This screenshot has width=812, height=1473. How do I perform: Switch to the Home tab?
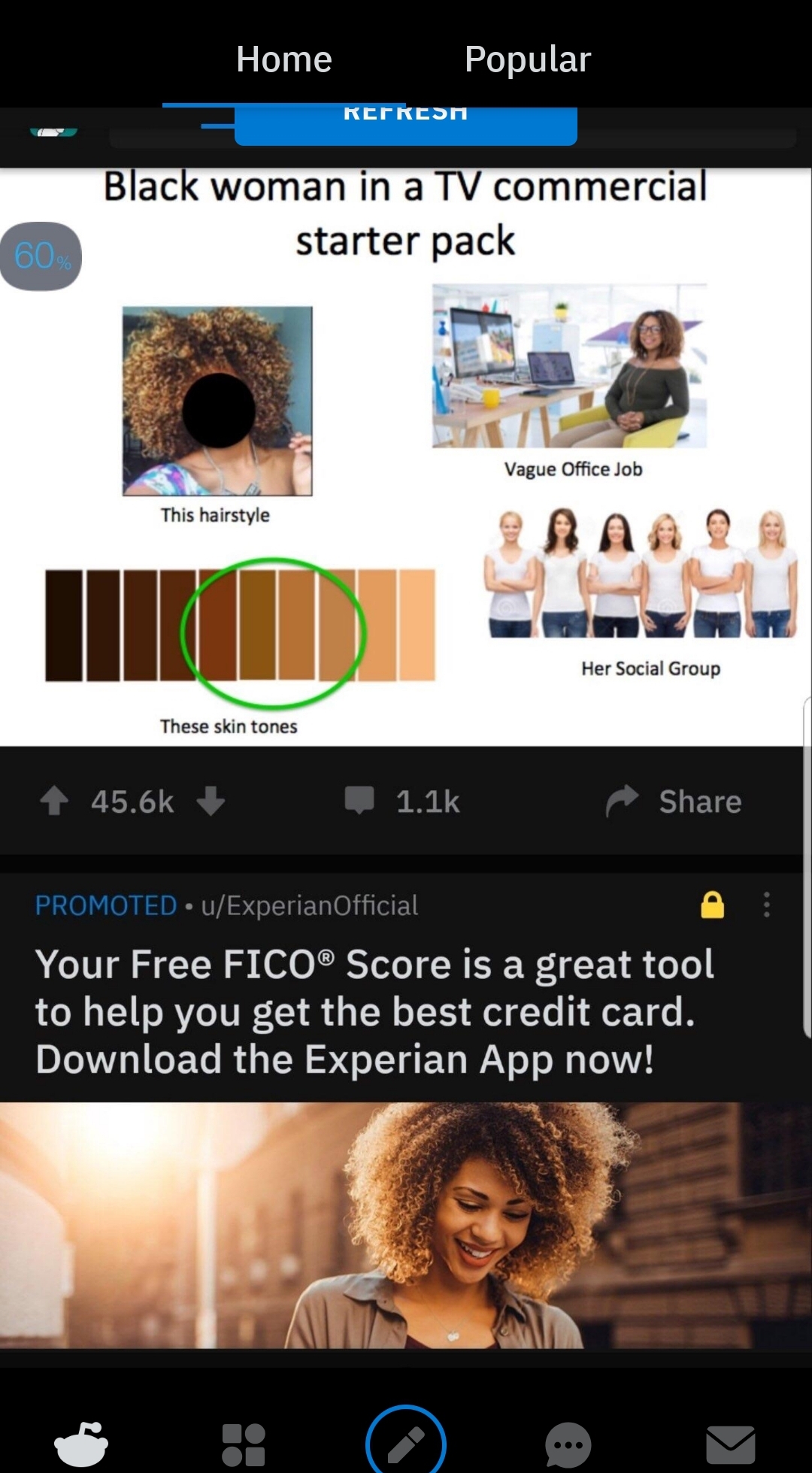[284, 59]
